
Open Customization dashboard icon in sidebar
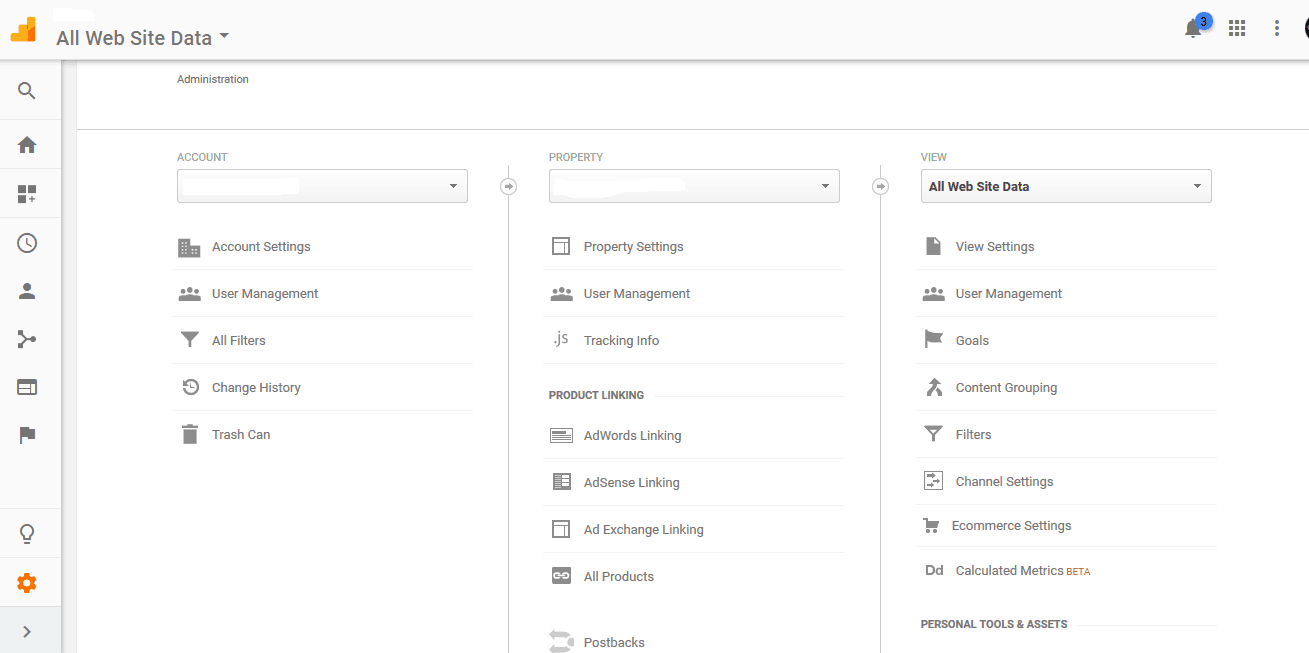point(27,194)
